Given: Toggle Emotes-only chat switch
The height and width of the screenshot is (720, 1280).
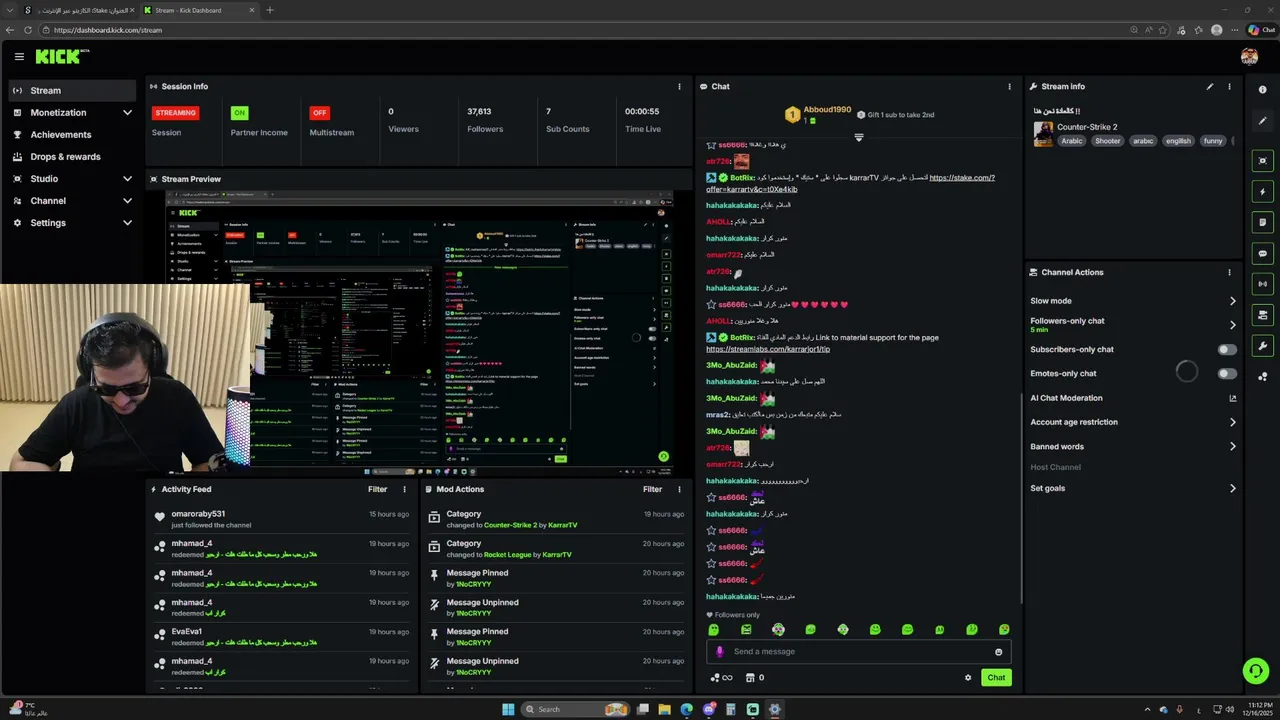Looking at the screenshot, I should click(1227, 373).
